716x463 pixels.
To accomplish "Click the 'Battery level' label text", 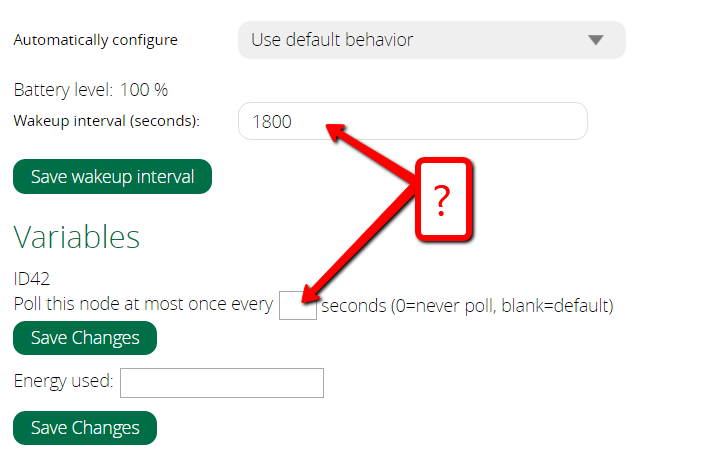I will [62, 90].
